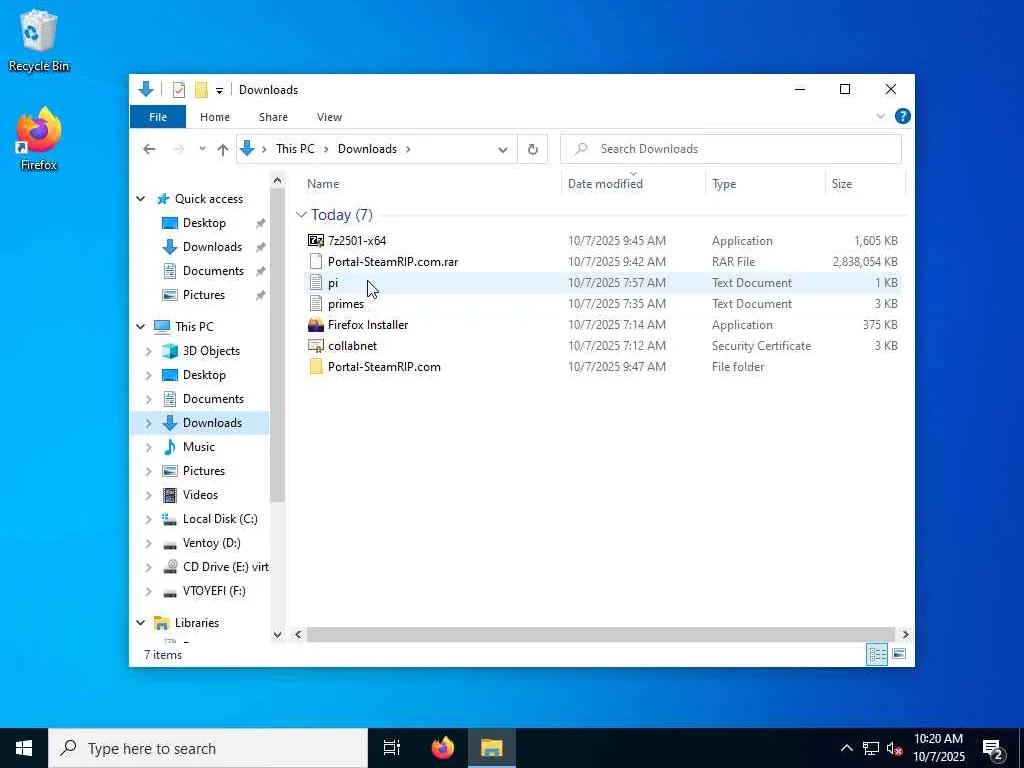Refresh the Downloads folder
Screen dimensions: 1024x768
click(533, 150)
